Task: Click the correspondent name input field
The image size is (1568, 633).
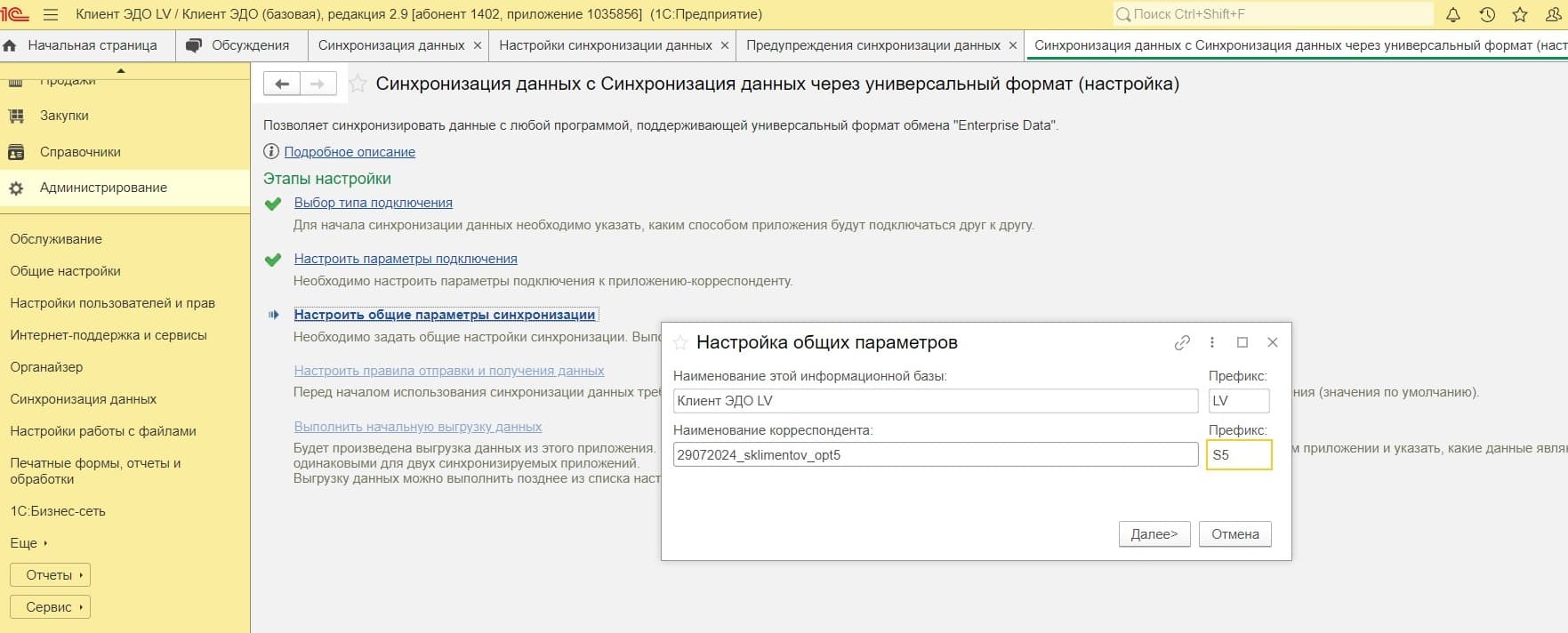Action: pos(935,454)
